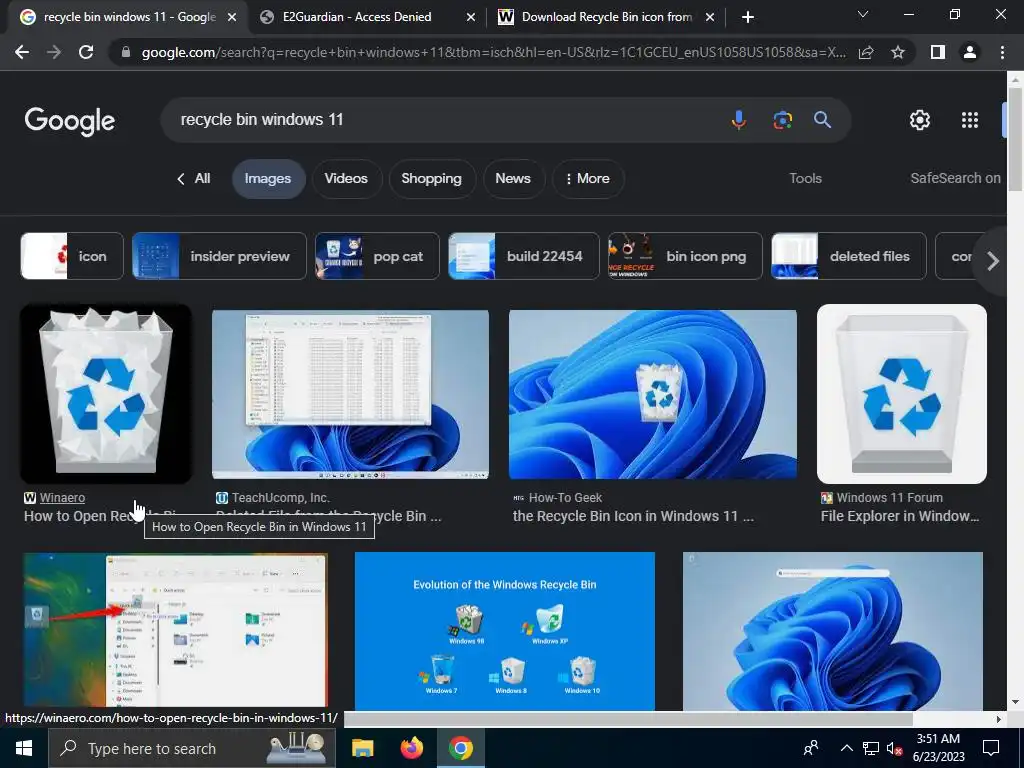Open the Google apps grid
Image resolution: width=1024 pixels, height=768 pixels.
[x=970, y=120]
